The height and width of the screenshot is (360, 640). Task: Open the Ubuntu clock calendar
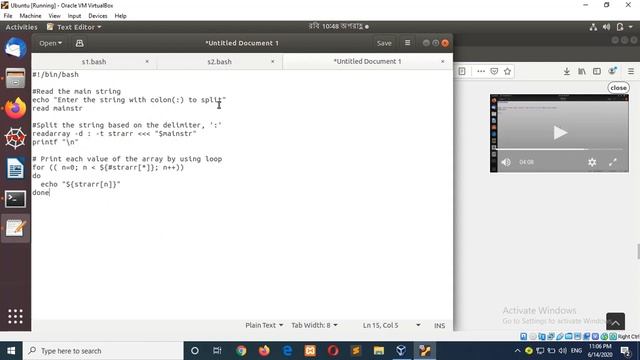[x=338, y=27]
